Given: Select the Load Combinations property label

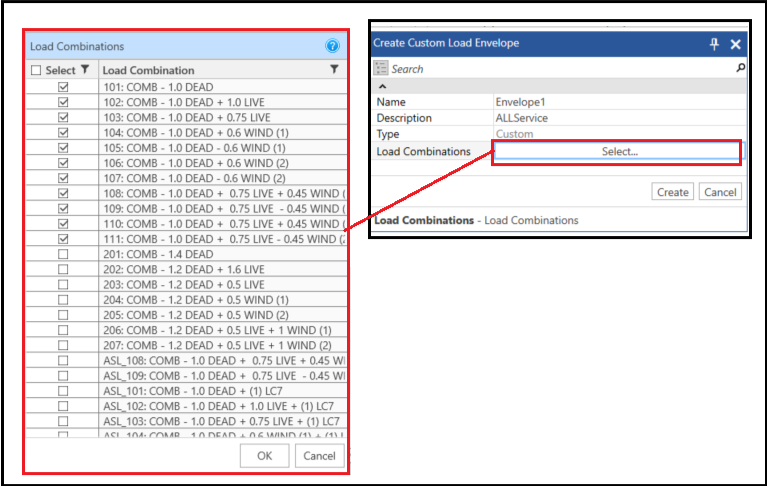Looking at the screenshot, I should coord(423,152).
